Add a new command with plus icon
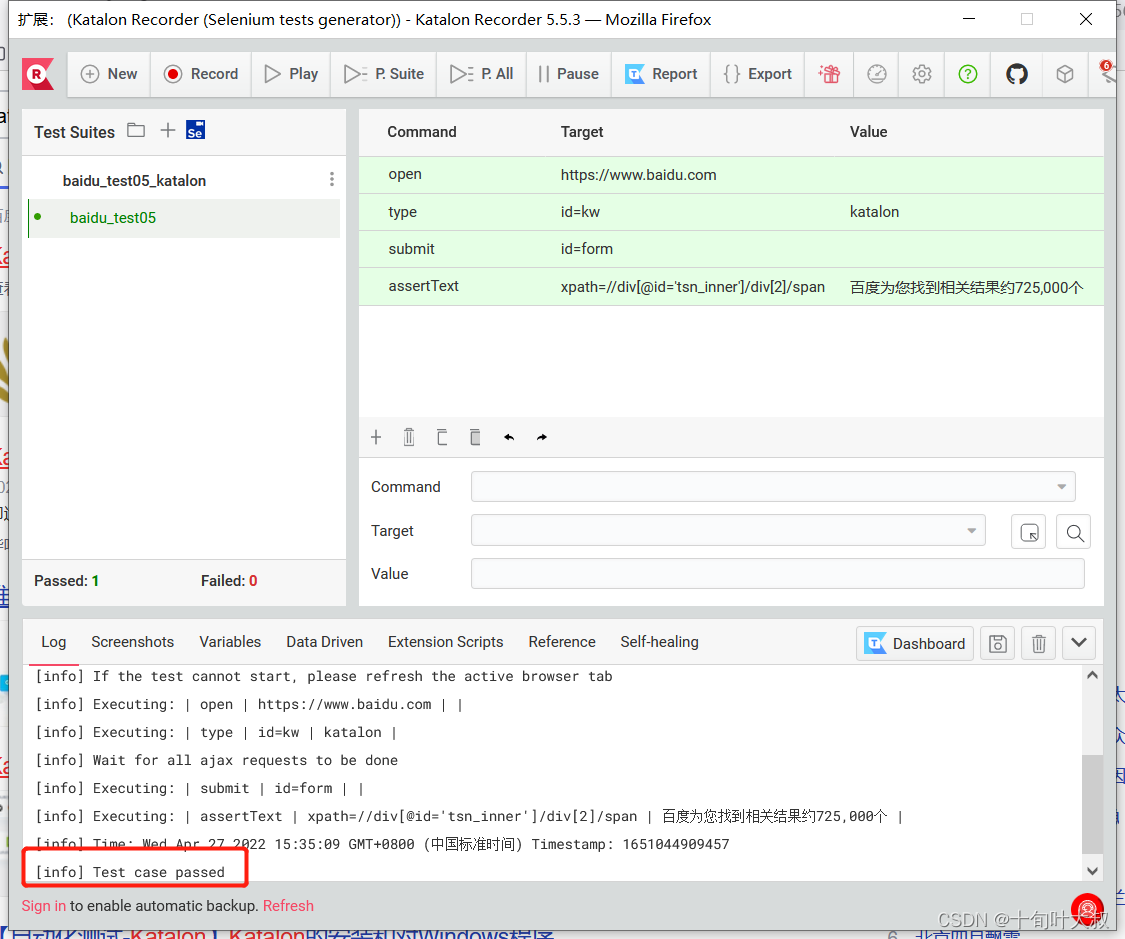This screenshot has height=939, width=1125. (x=376, y=437)
